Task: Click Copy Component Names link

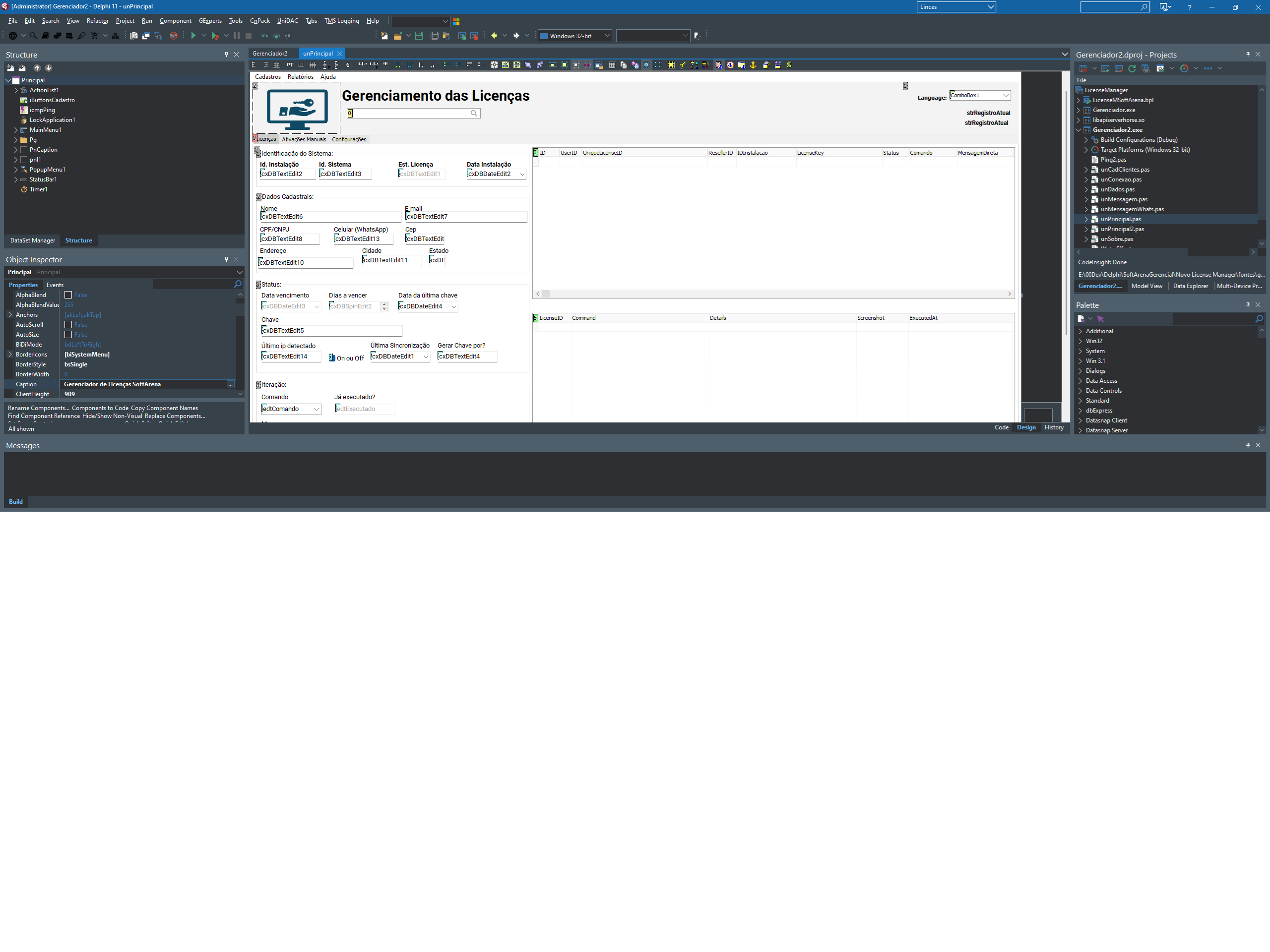Action: (164, 408)
